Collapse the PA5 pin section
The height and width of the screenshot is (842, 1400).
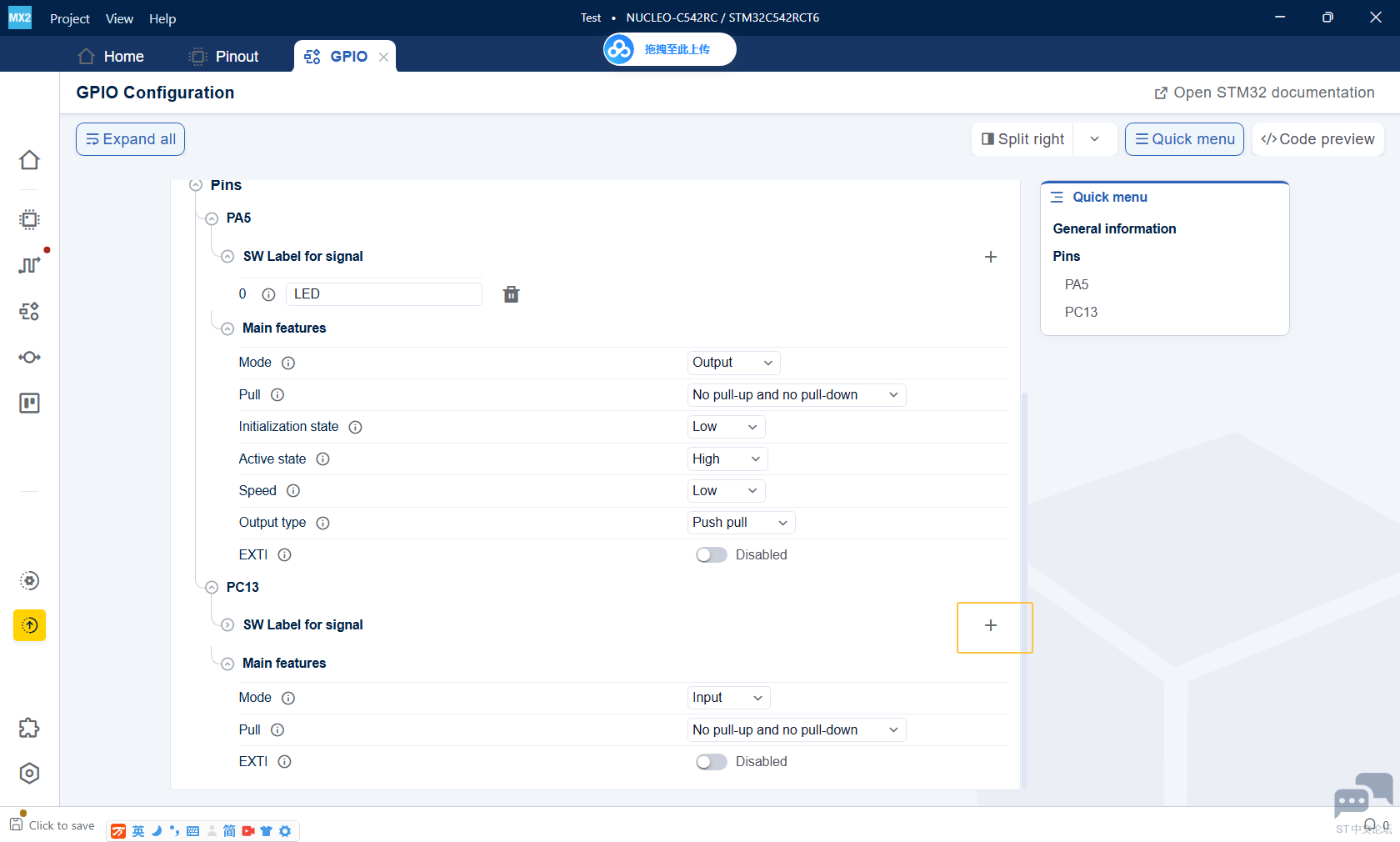pos(212,218)
